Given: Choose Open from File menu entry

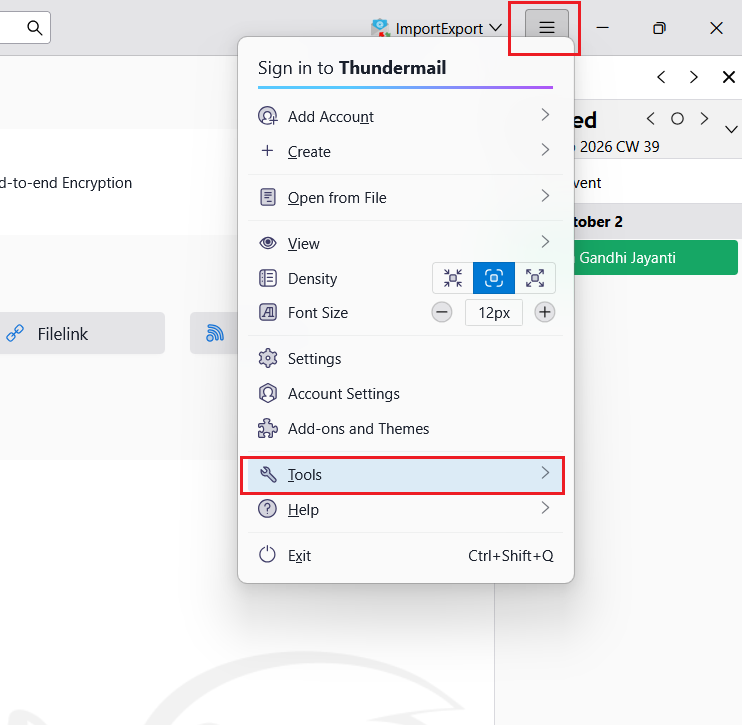Looking at the screenshot, I should pyautogui.click(x=405, y=197).
